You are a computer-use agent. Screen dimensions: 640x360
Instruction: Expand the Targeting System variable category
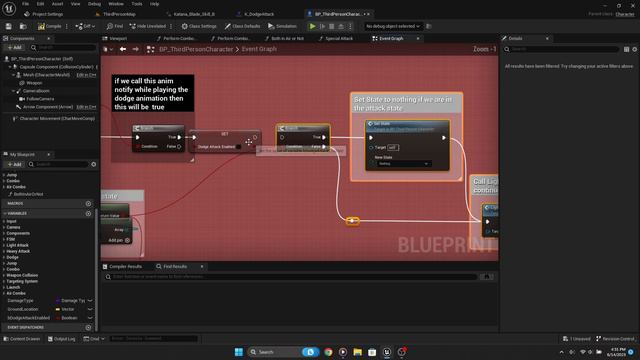click(x=4, y=281)
